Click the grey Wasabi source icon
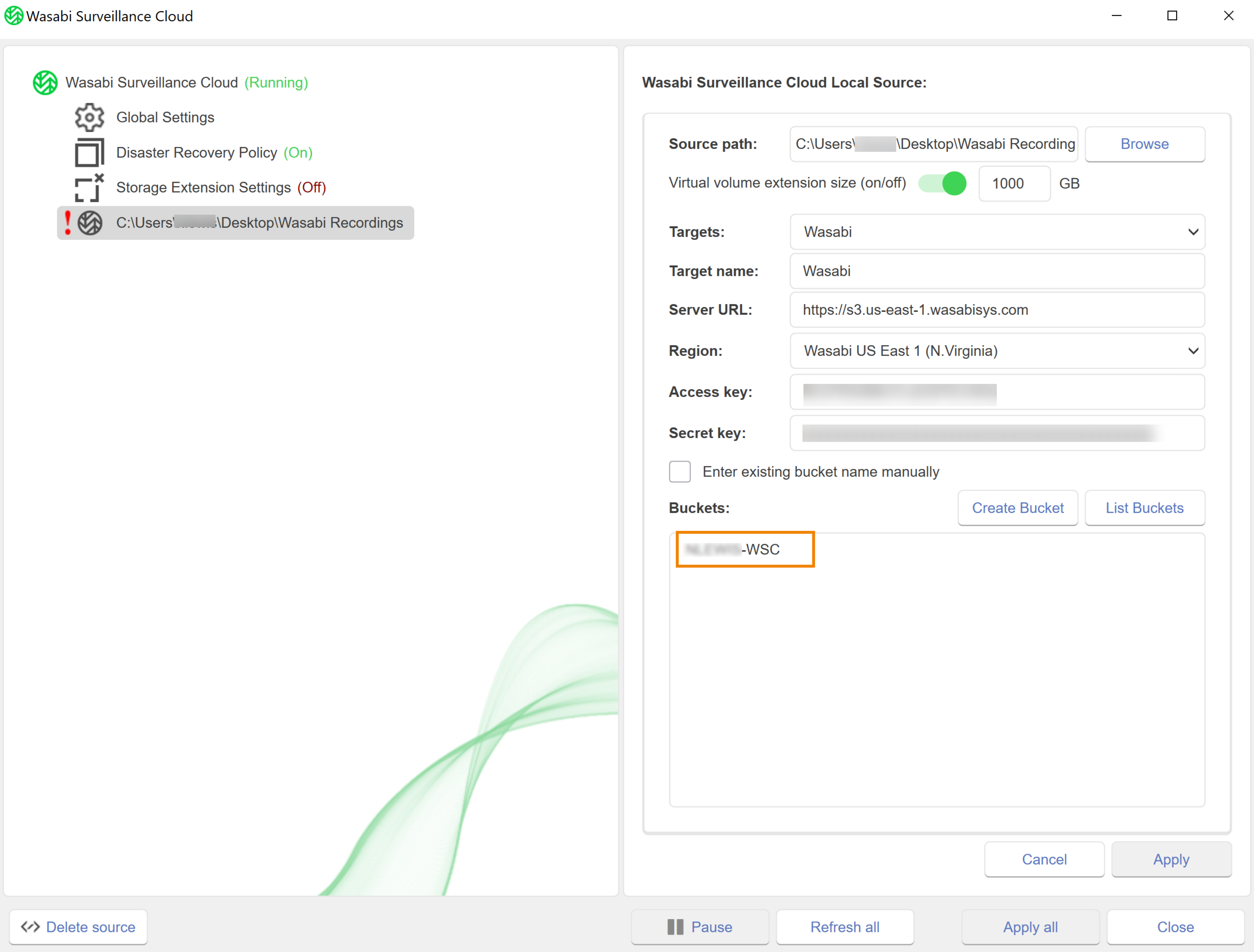 click(90, 223)
